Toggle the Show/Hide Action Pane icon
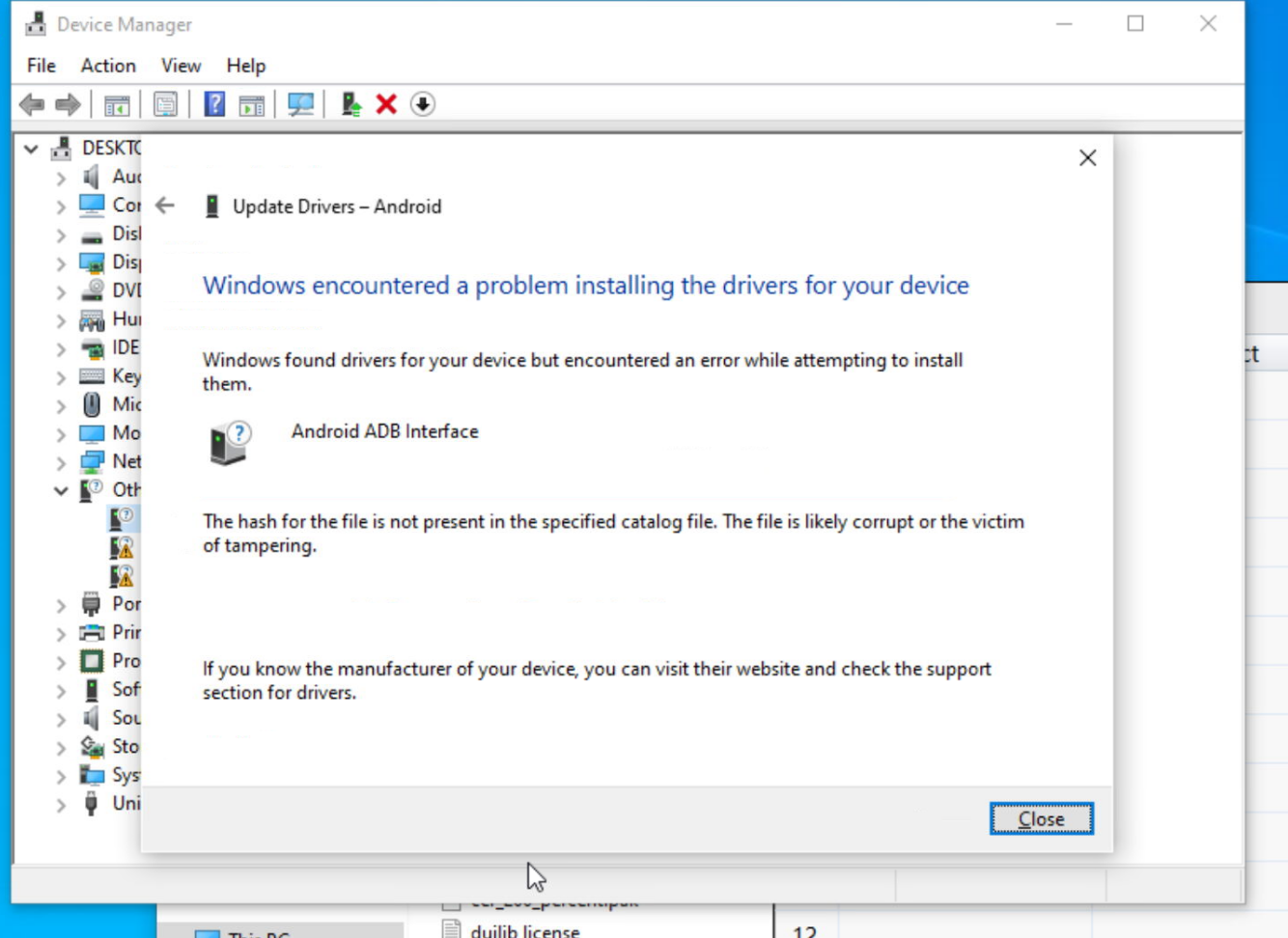1288x938 pixels. 252,104
